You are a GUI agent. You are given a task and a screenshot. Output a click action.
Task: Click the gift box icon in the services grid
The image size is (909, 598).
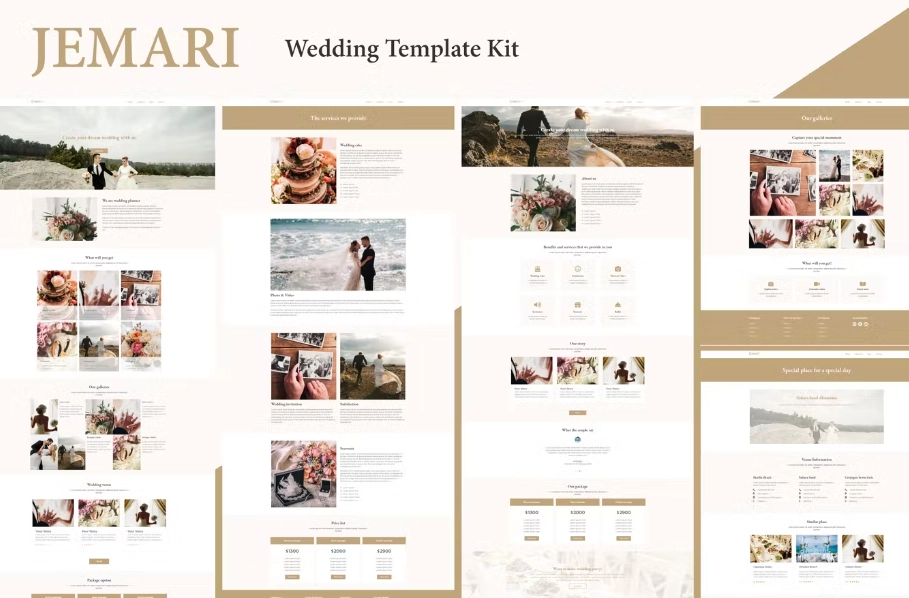pos(577,305)
